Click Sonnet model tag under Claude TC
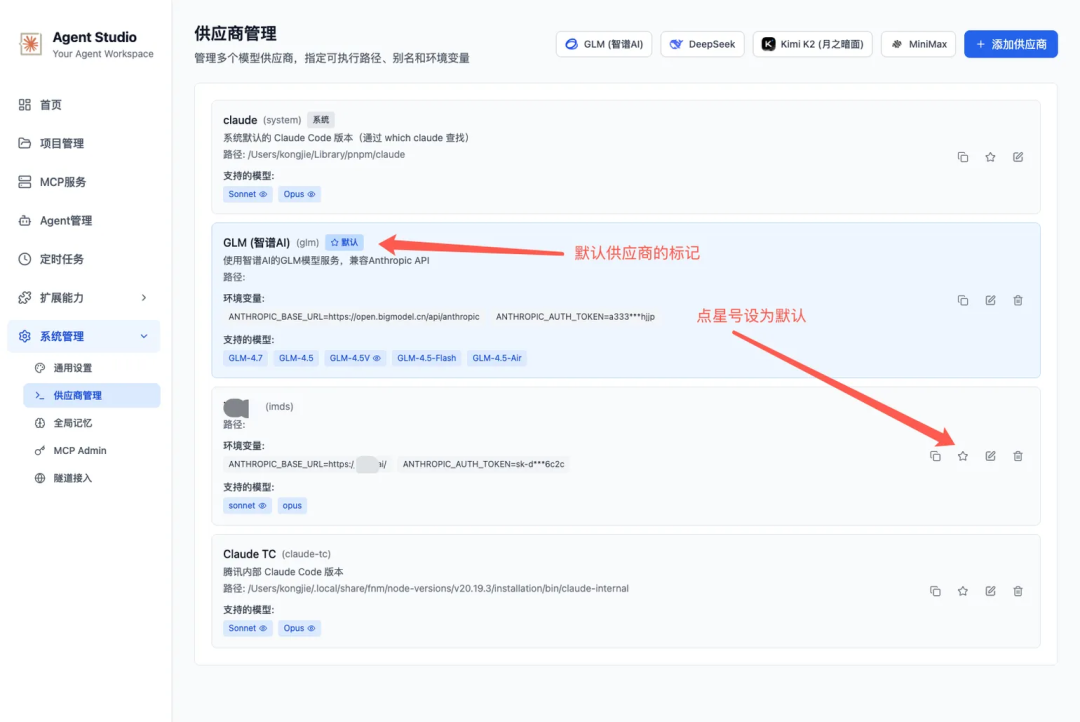The image size is (1080, 722). (x=247, y=628)
